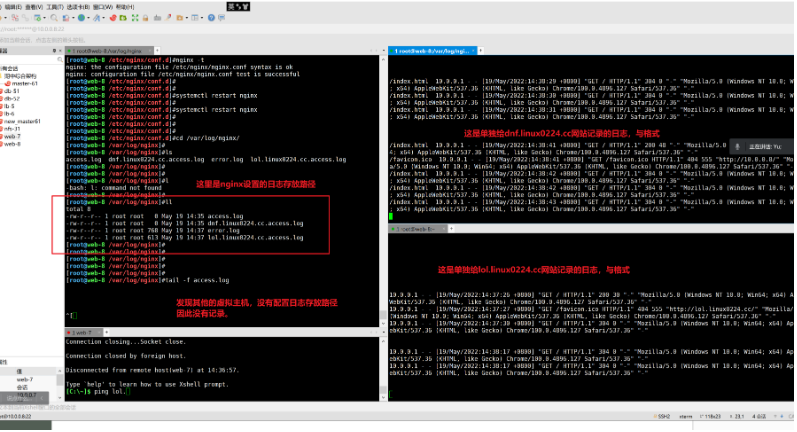Open the 帮助(H) menu
This screenshot has width=797, height=432.
(125, 7)
